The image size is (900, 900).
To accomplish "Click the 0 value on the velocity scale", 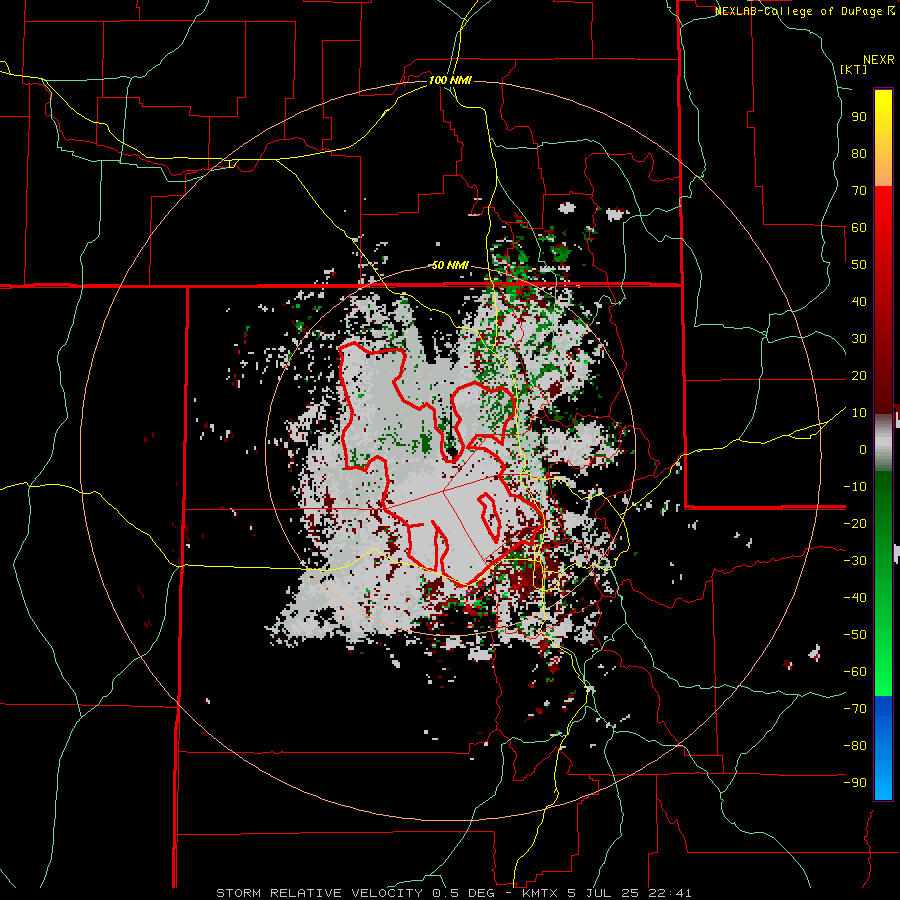I will coord(863,449).
